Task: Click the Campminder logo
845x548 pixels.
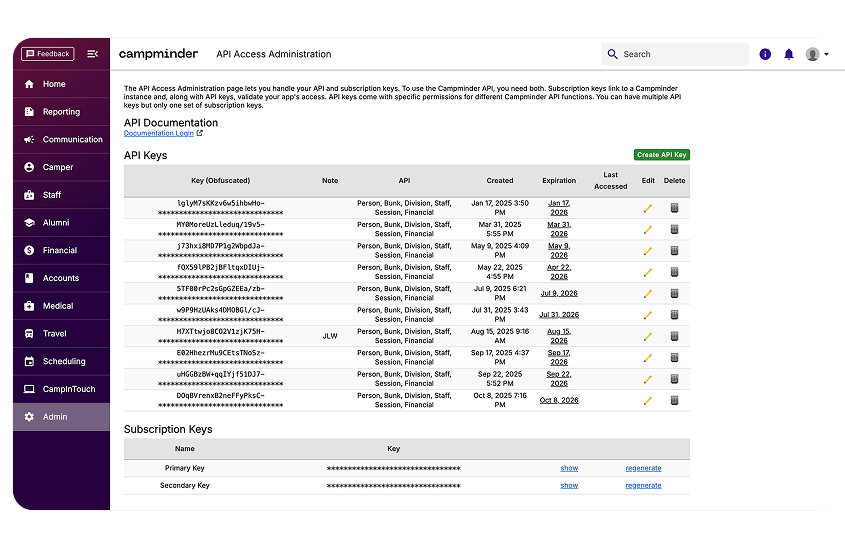Action: [x=158, y=54]
